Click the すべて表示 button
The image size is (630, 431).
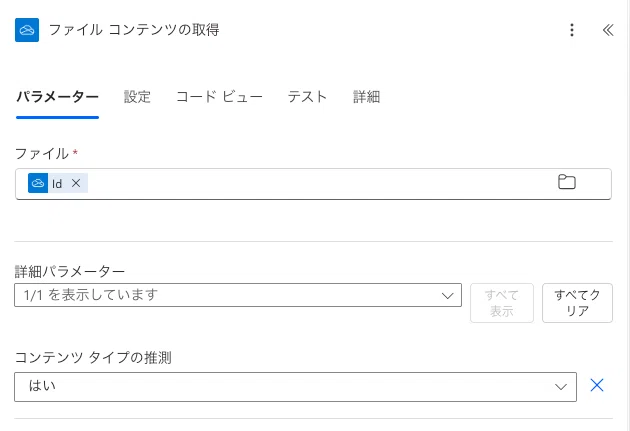click(x=502, y=303)
